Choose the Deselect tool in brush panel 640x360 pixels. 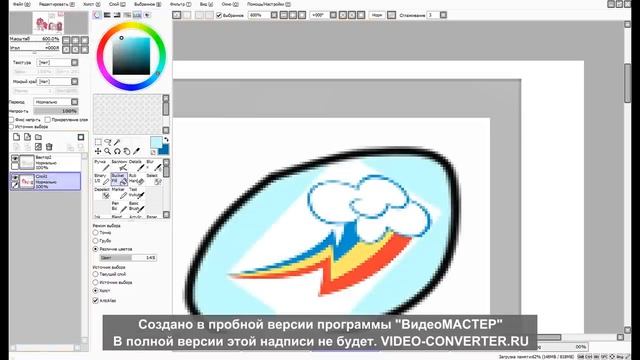(x=102, y=193)
